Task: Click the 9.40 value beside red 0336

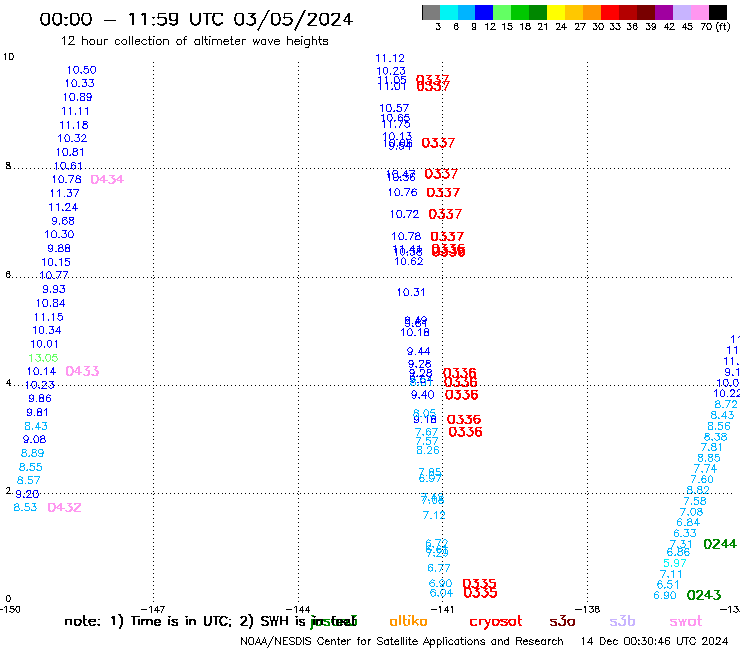Action: pyautogui.click(x=422, y=395)
